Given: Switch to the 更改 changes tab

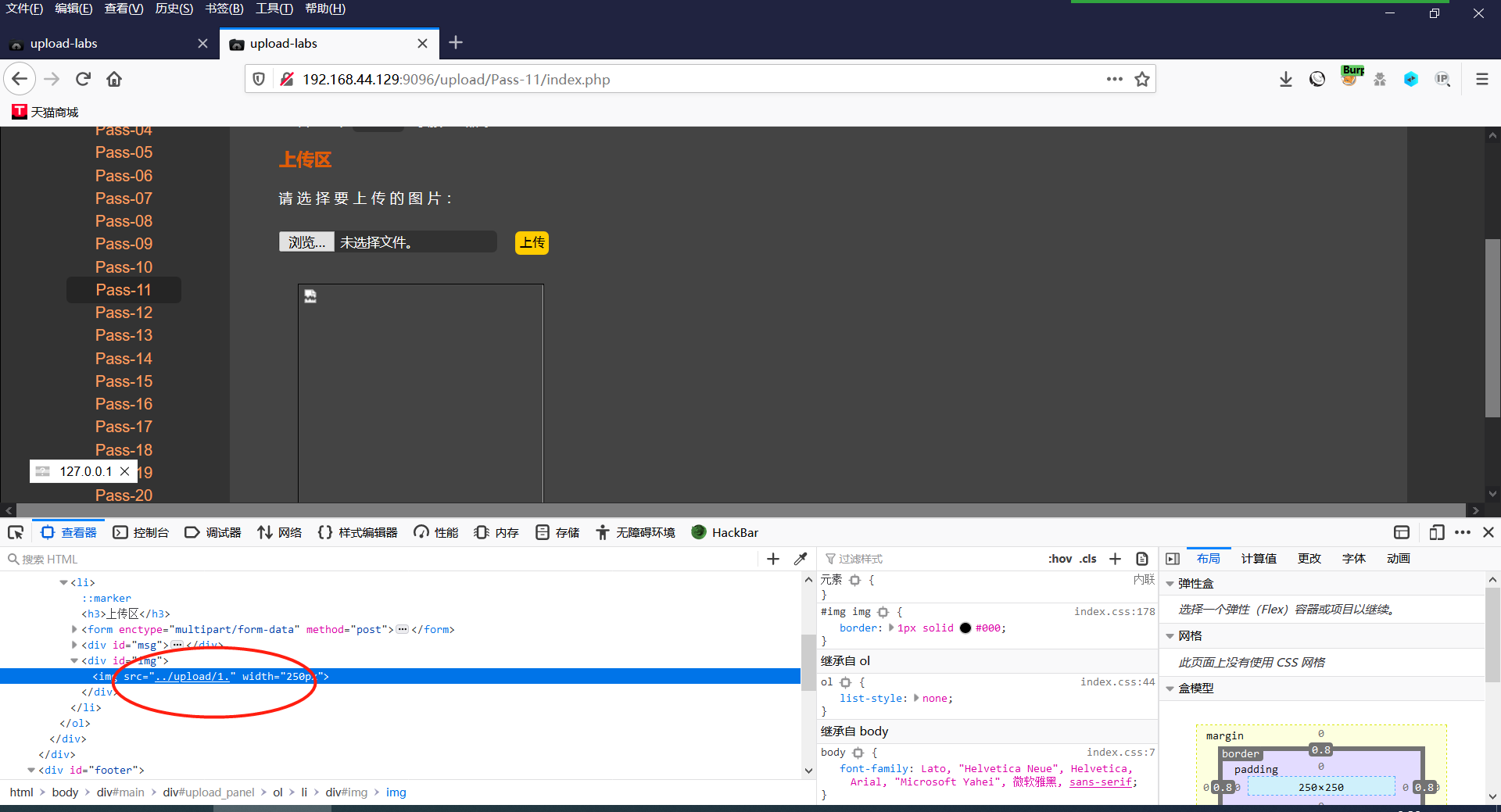Looking at the screenshot, I should [x=1309, y=559].
